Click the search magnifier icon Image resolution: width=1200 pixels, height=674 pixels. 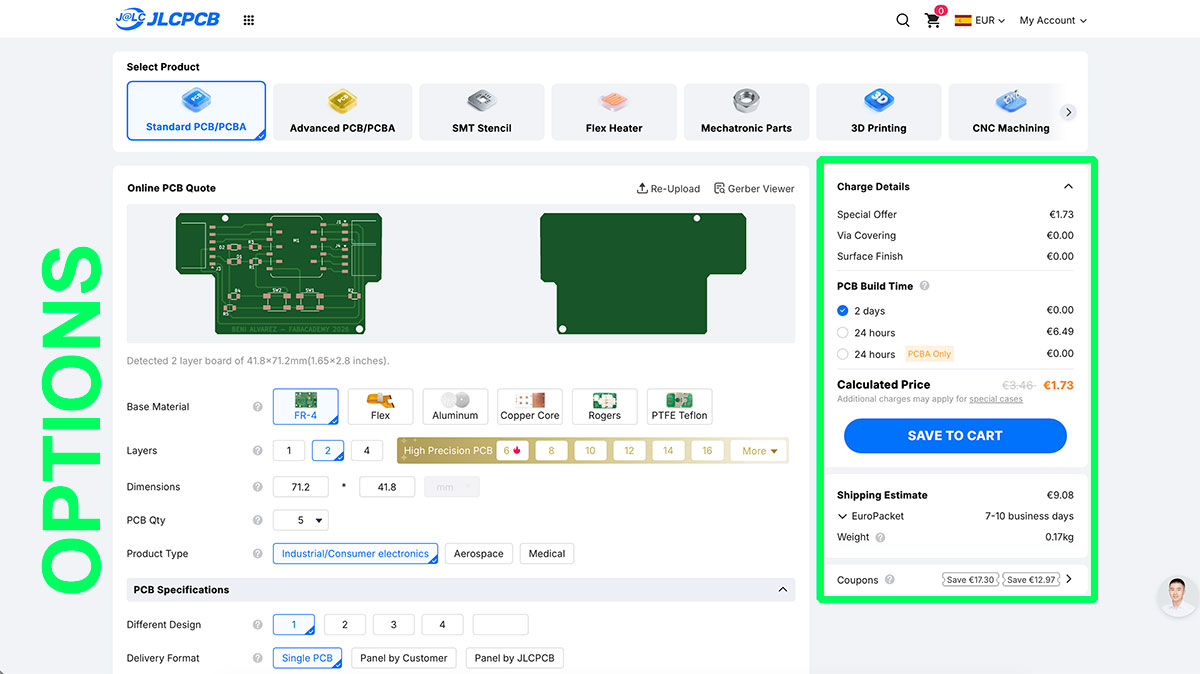click(903, 20)
